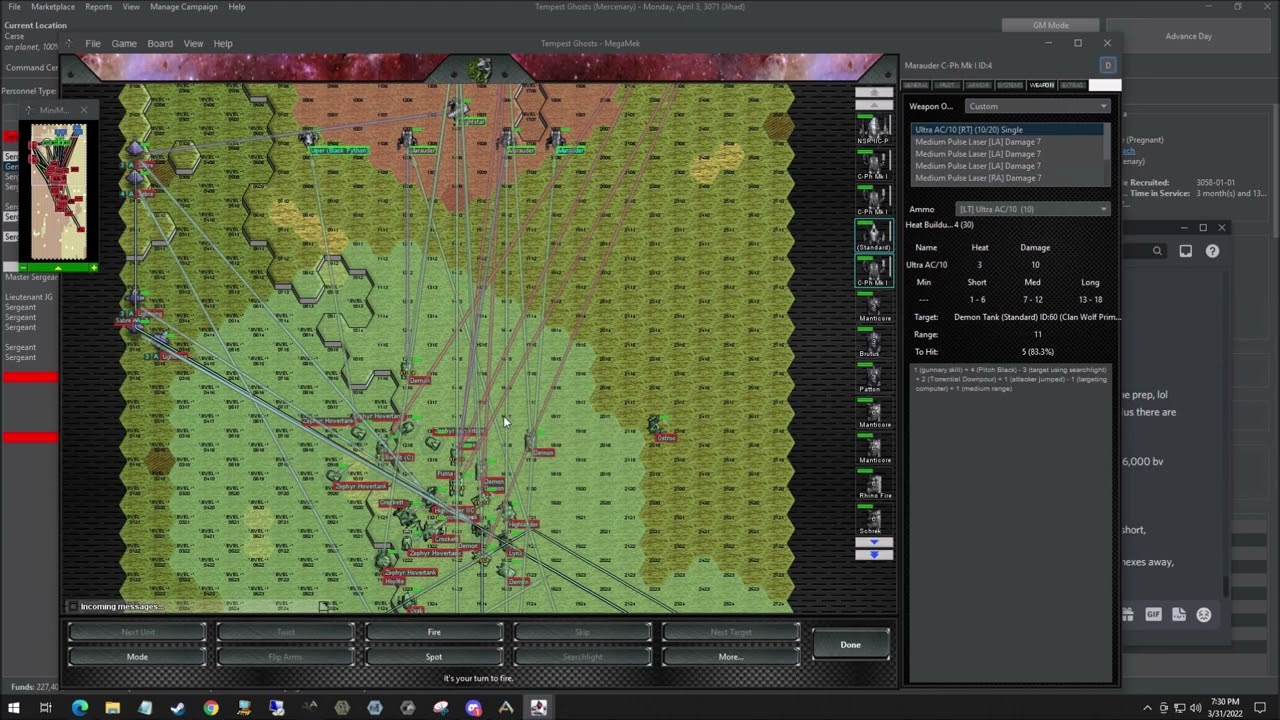Click the Spot button
The width and height of the screenshot is (1280, 720).
(x=434, y=657)
